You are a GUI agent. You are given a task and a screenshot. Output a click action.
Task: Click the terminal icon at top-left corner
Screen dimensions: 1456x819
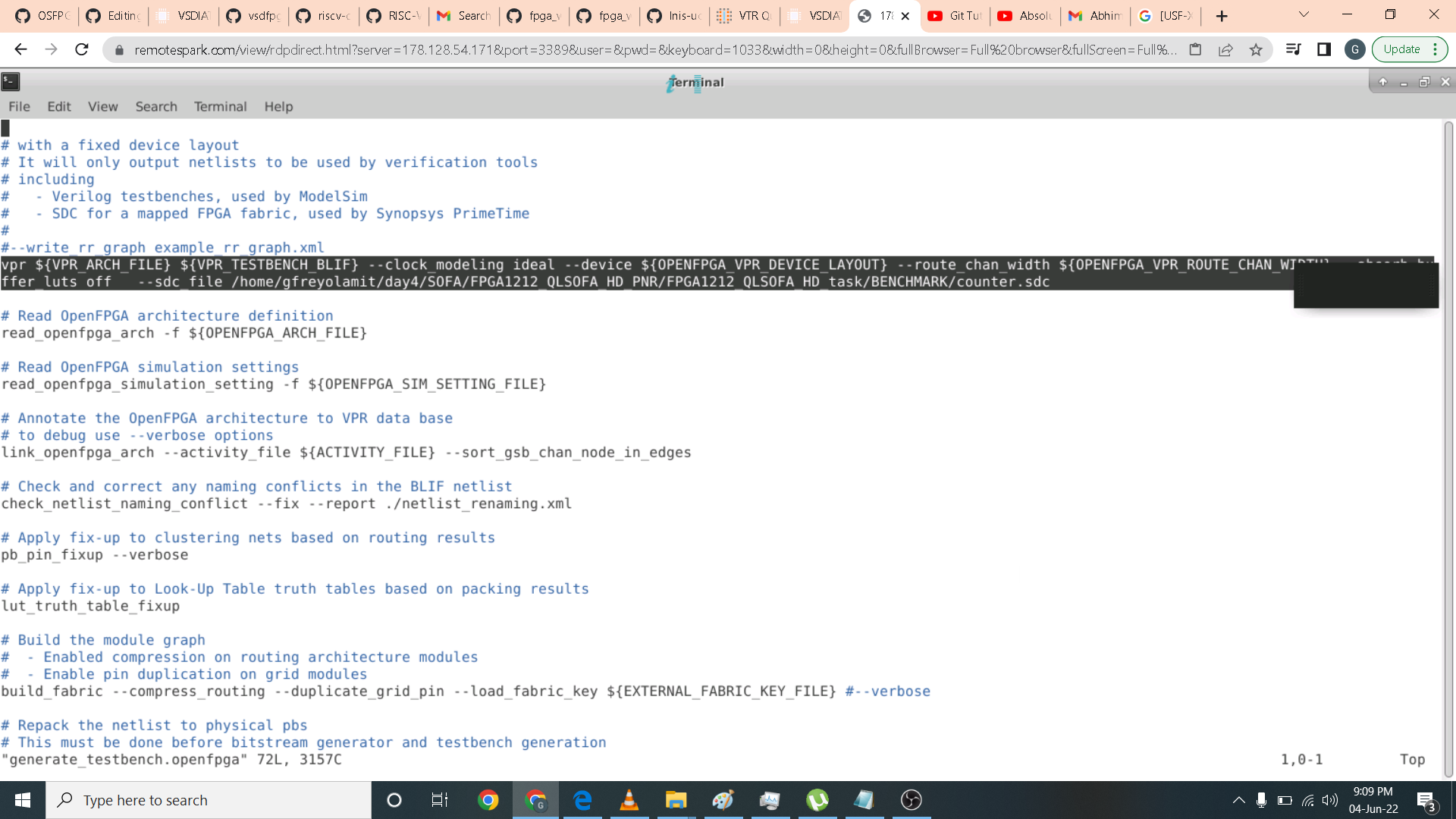point(11,81)
